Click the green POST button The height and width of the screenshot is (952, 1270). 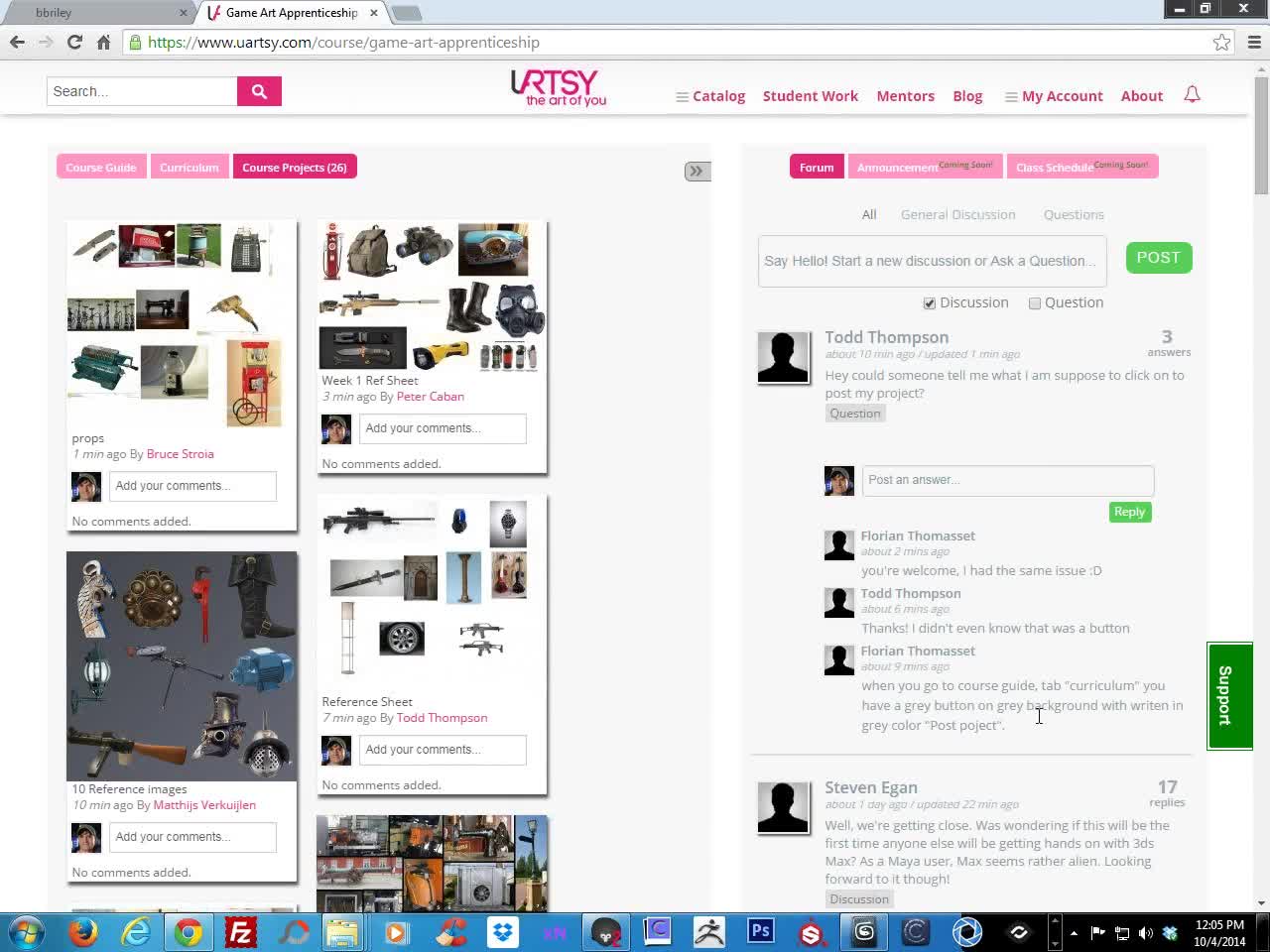[x=1158, y=258]
